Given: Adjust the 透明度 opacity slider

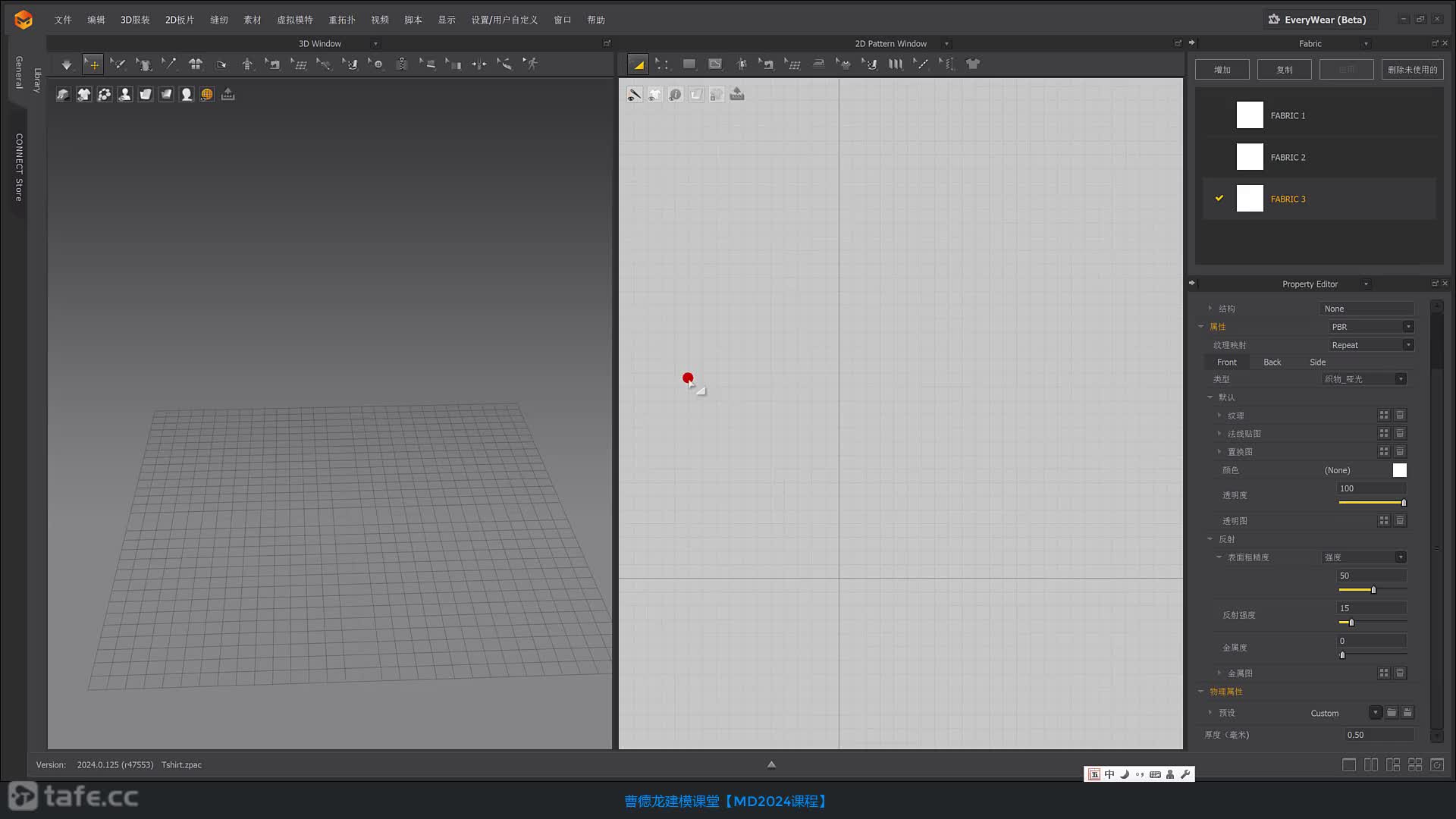Looking at the screenshot, I should tap(1373, 503).
